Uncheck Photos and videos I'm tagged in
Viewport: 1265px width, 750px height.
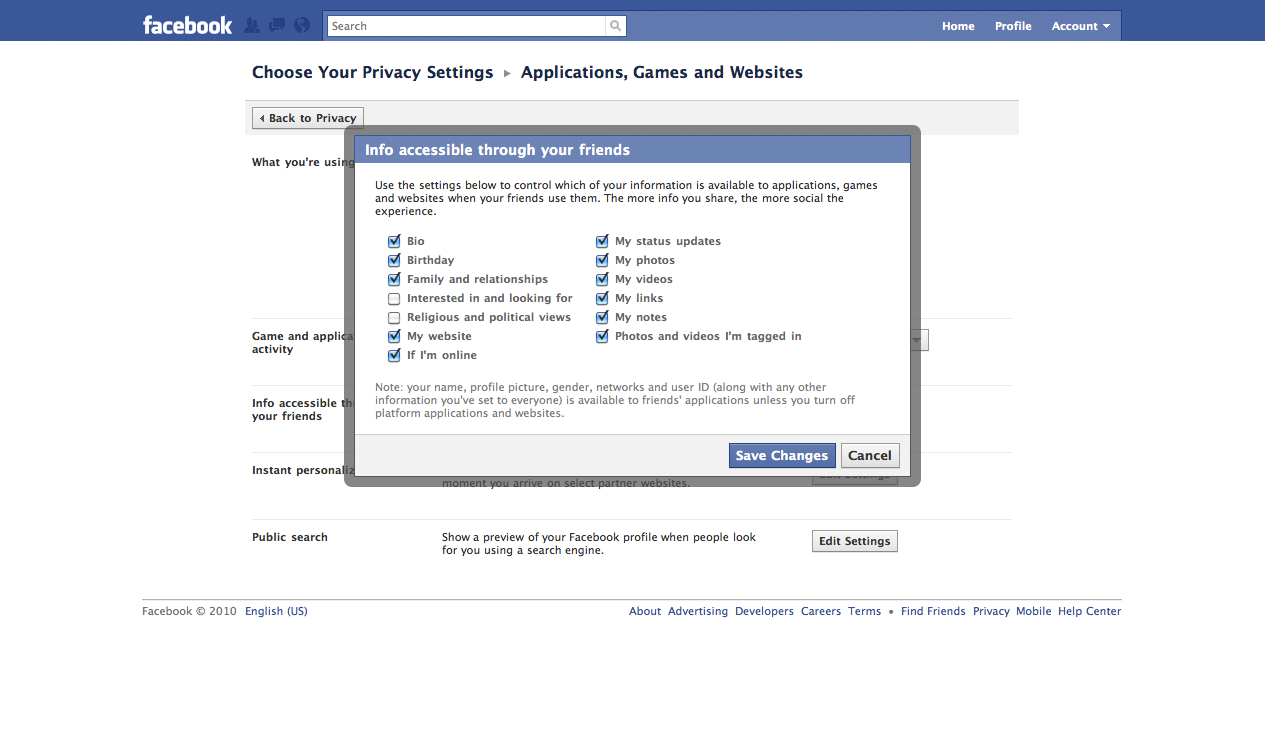coord(602,336)
